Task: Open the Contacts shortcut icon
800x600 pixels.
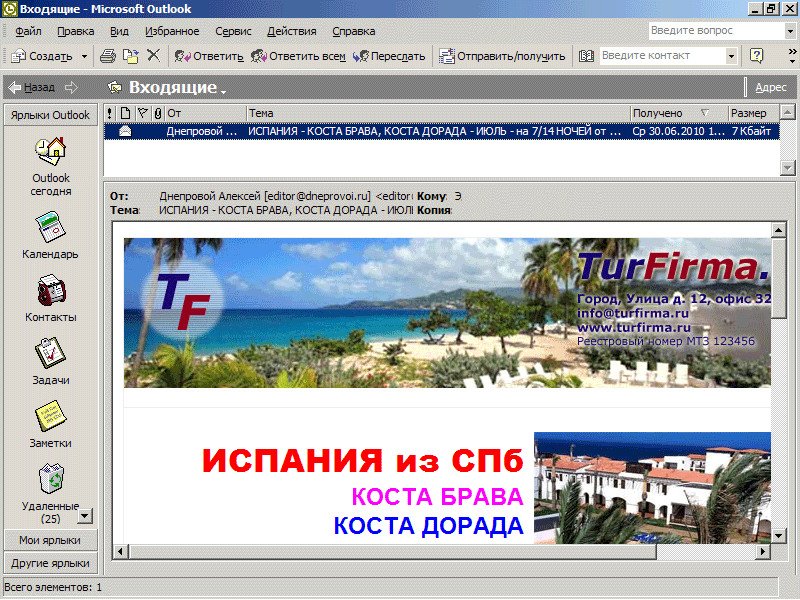Action: [x=50, y=292]
